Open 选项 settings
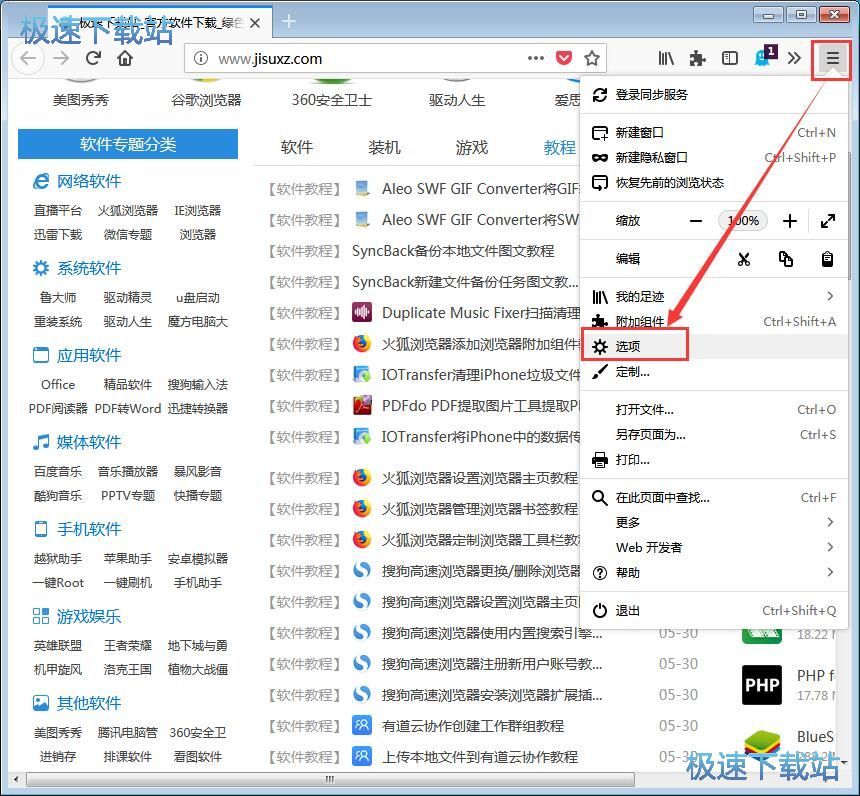 [713, 346]
